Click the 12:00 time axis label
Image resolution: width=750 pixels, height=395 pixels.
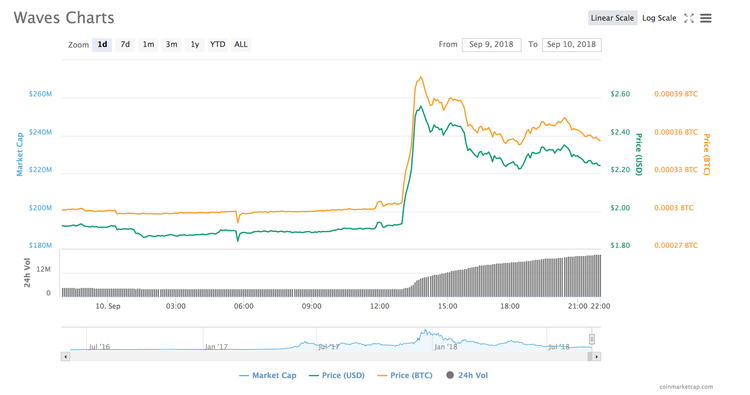pyautogui.click(x=379, y=306)
